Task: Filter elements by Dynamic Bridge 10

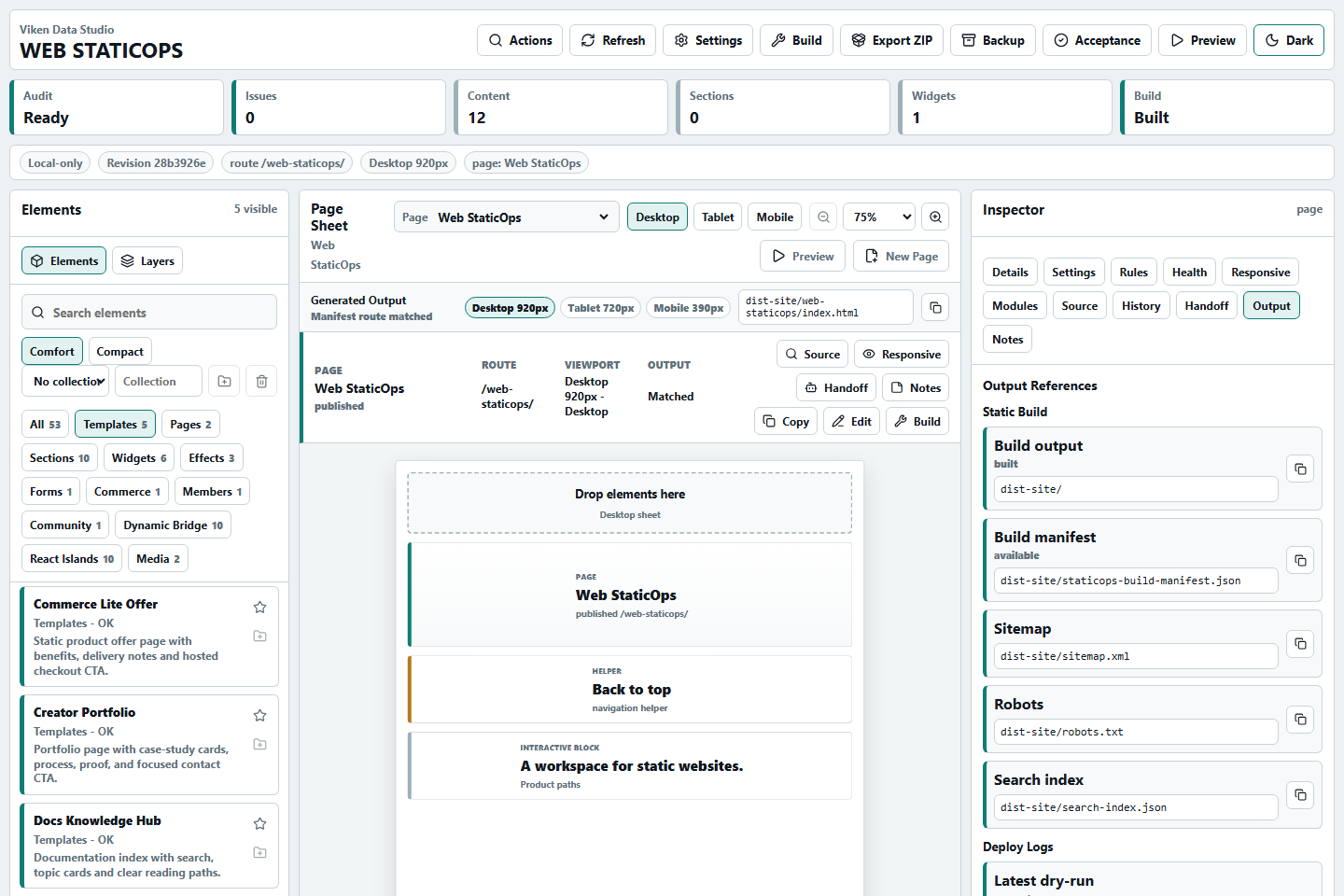Action: 173,525
